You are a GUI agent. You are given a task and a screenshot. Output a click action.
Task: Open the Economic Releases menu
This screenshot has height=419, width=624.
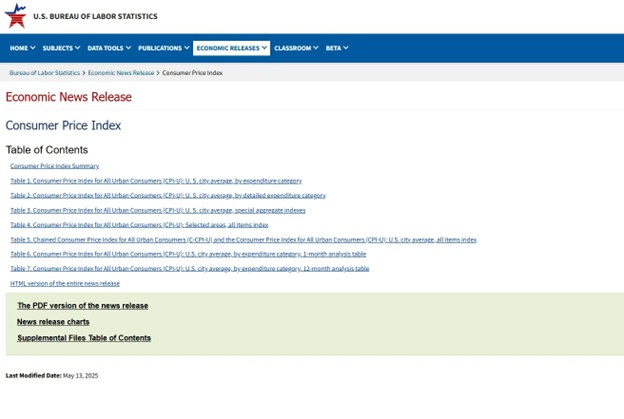point(232,48)
